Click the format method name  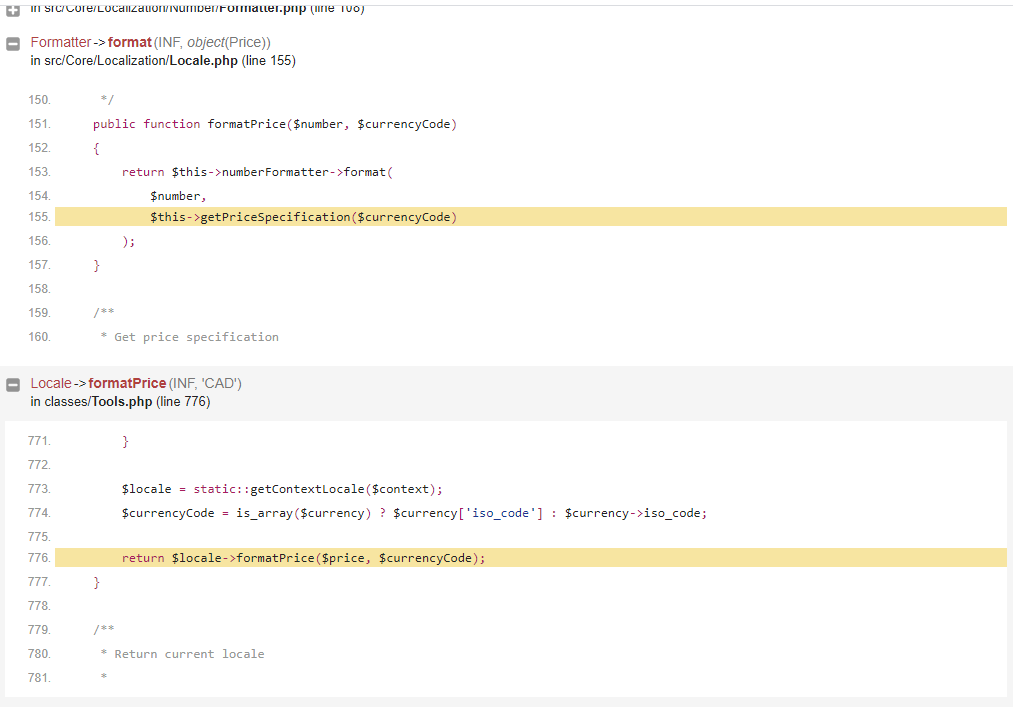pyautogui.click(x=129, y=42)
